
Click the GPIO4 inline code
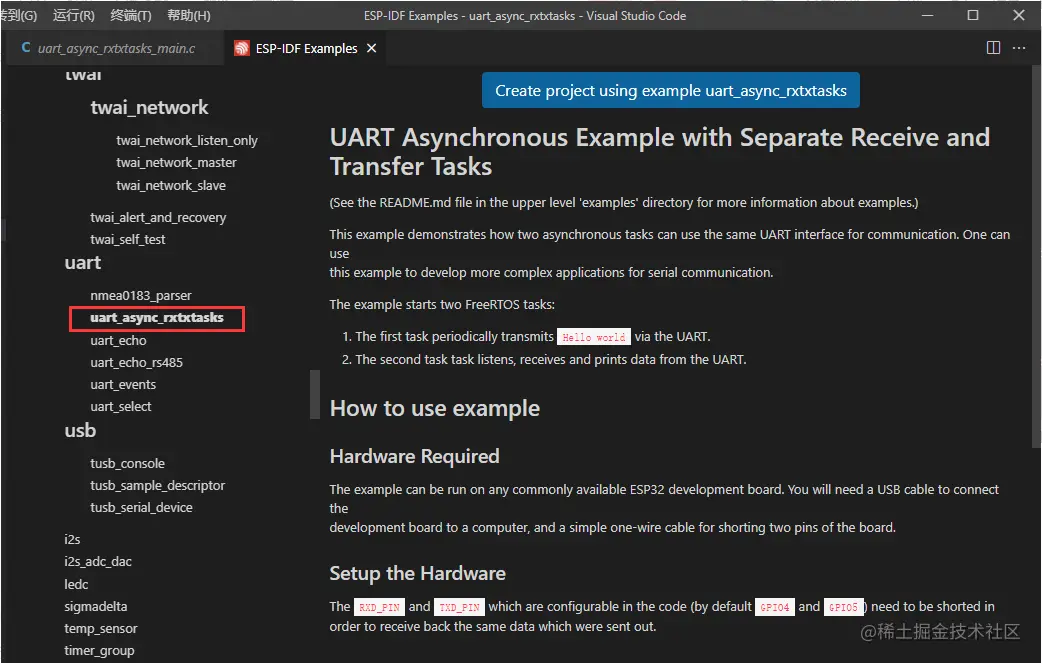click(x=774, y=607)
